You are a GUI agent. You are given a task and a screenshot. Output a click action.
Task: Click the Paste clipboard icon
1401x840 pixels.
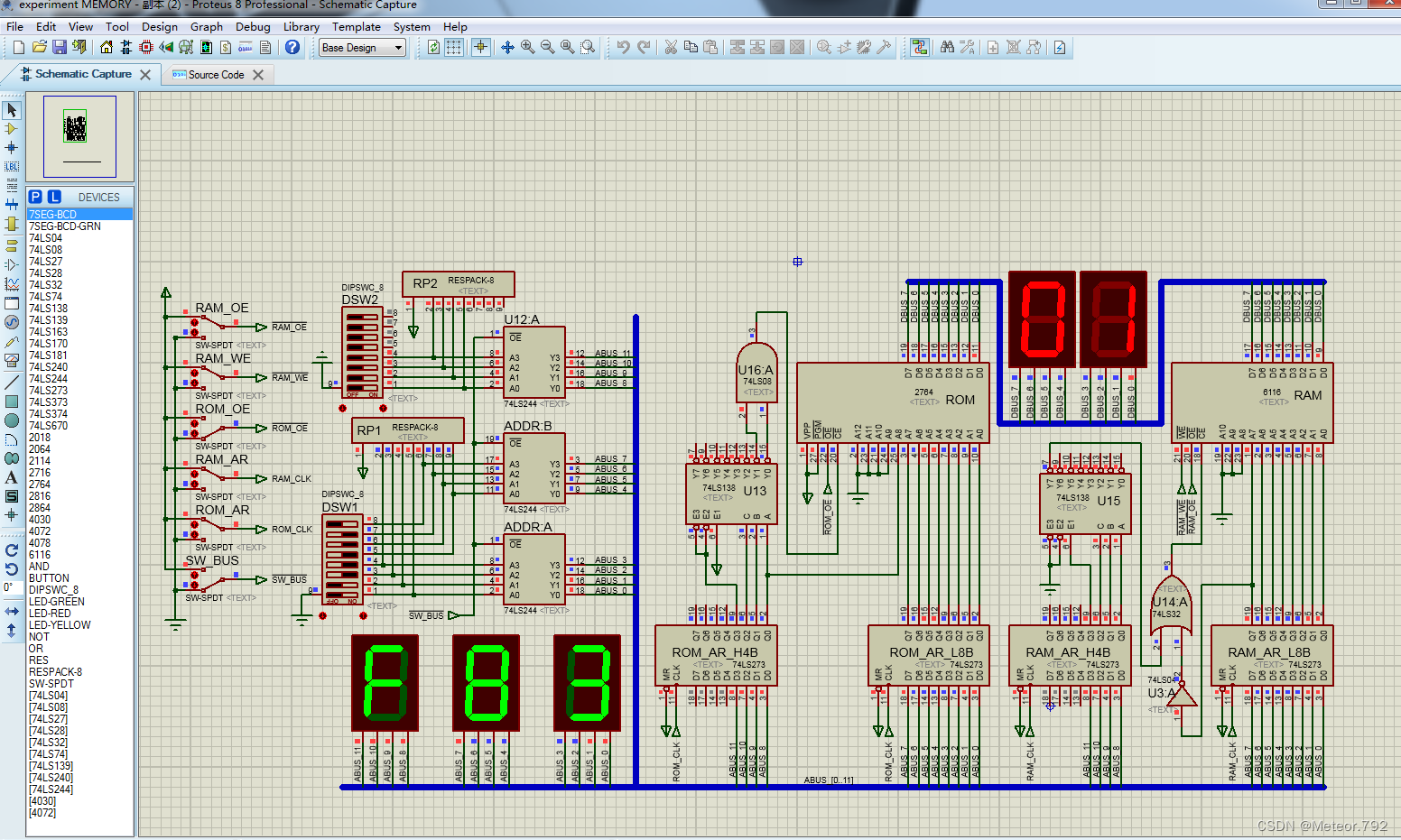710,47
